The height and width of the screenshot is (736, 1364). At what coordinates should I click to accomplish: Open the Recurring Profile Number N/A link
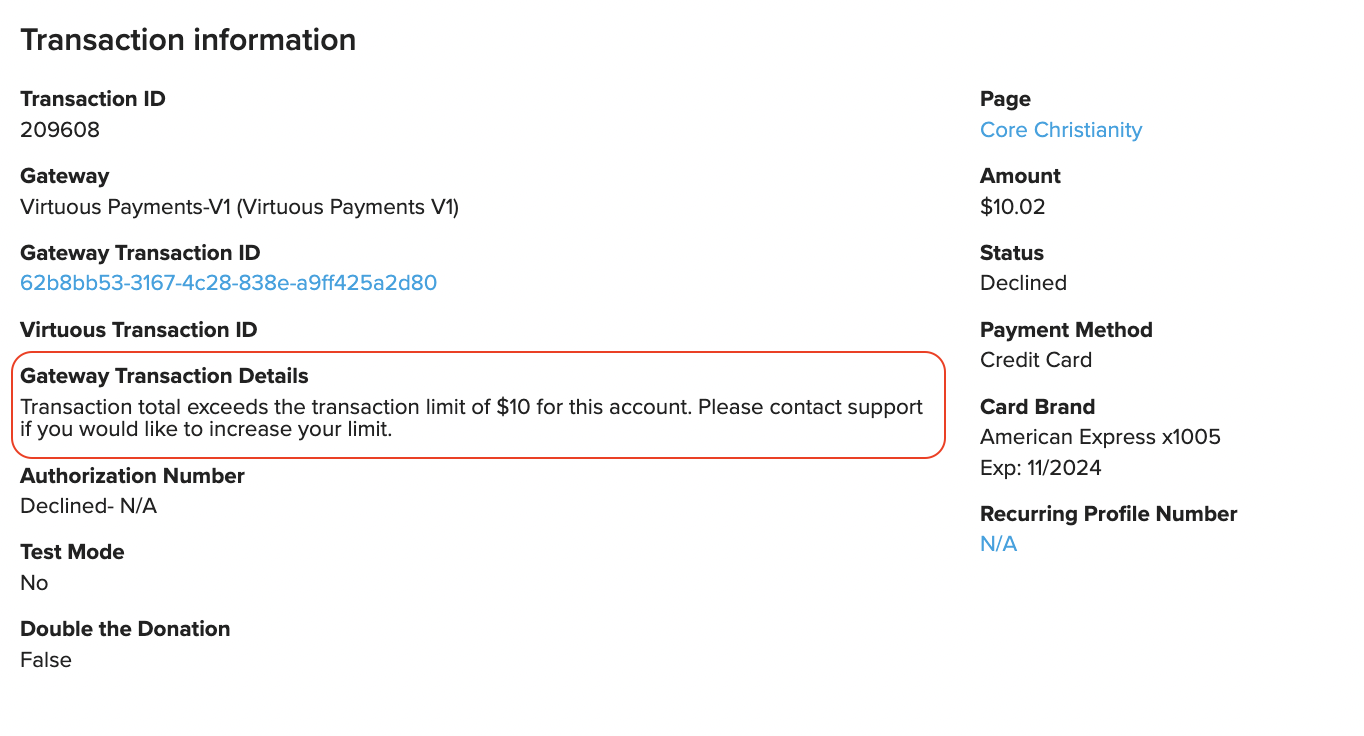click(998, 544)
